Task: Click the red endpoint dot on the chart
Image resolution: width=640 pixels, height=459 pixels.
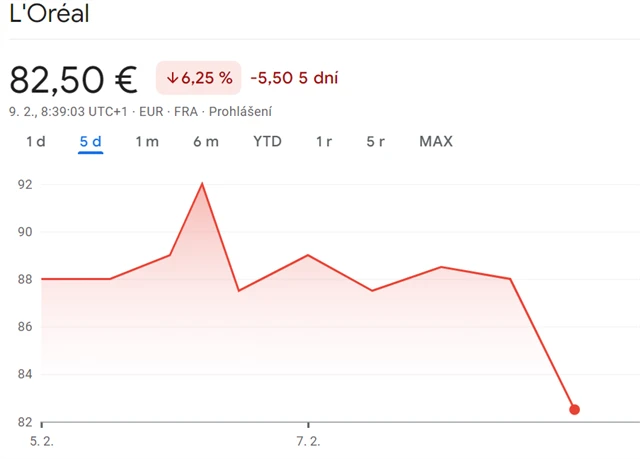Action: [574, 409]
